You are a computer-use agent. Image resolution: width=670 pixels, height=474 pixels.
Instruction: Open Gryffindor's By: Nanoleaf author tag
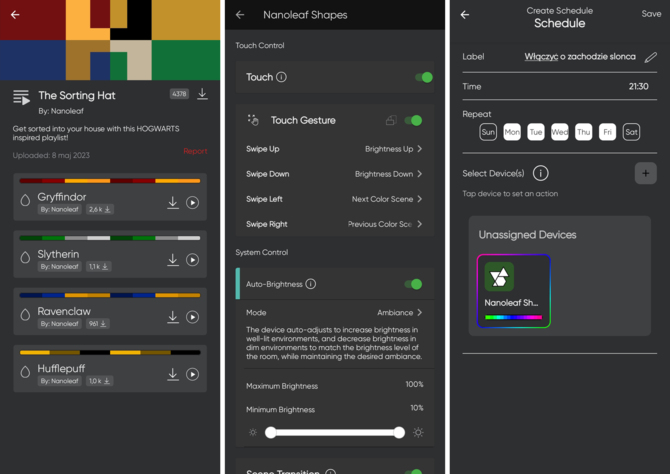click(x=59, y=209)
